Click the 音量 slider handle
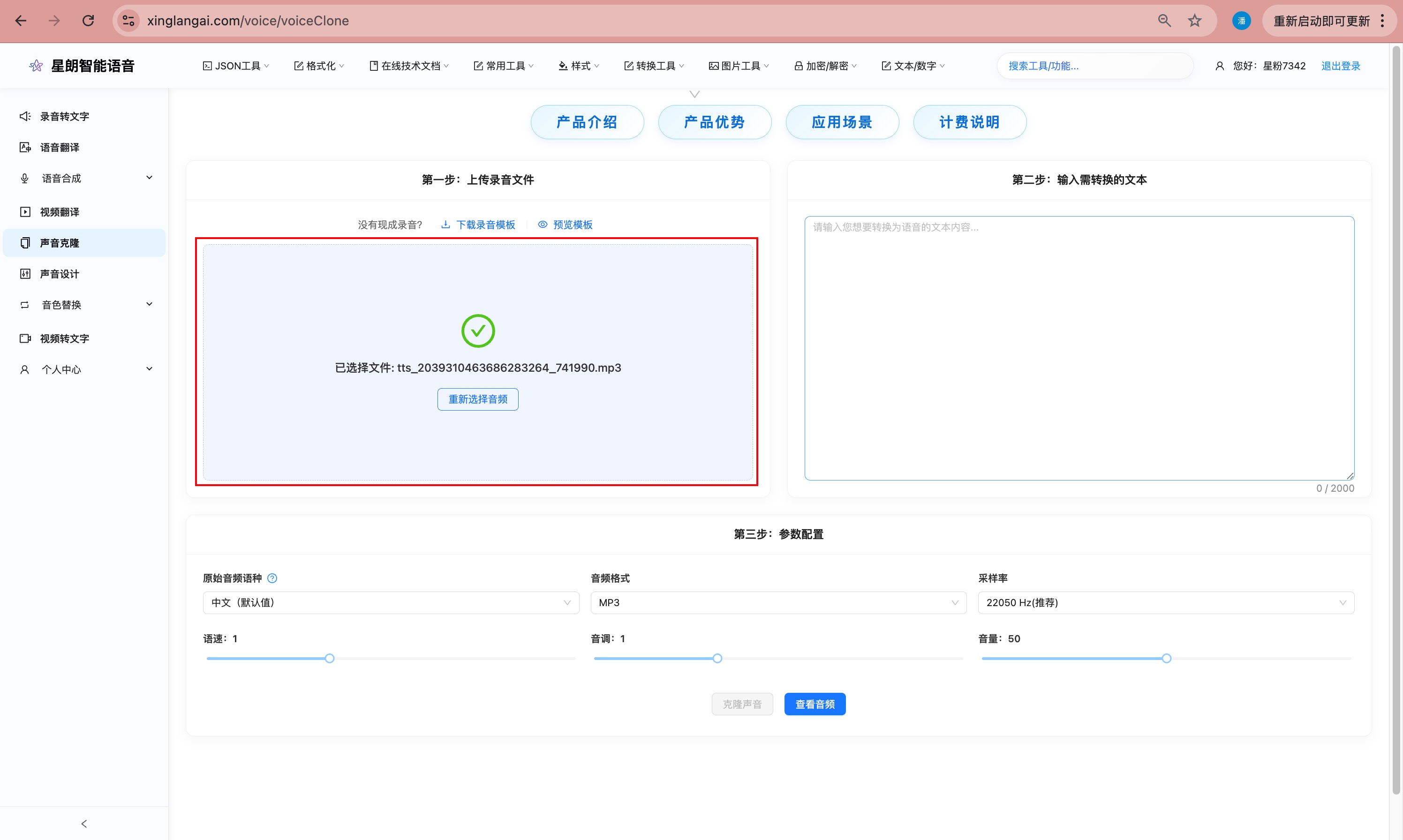This screenshot has height=840, width=1403. click(1166, 658)
